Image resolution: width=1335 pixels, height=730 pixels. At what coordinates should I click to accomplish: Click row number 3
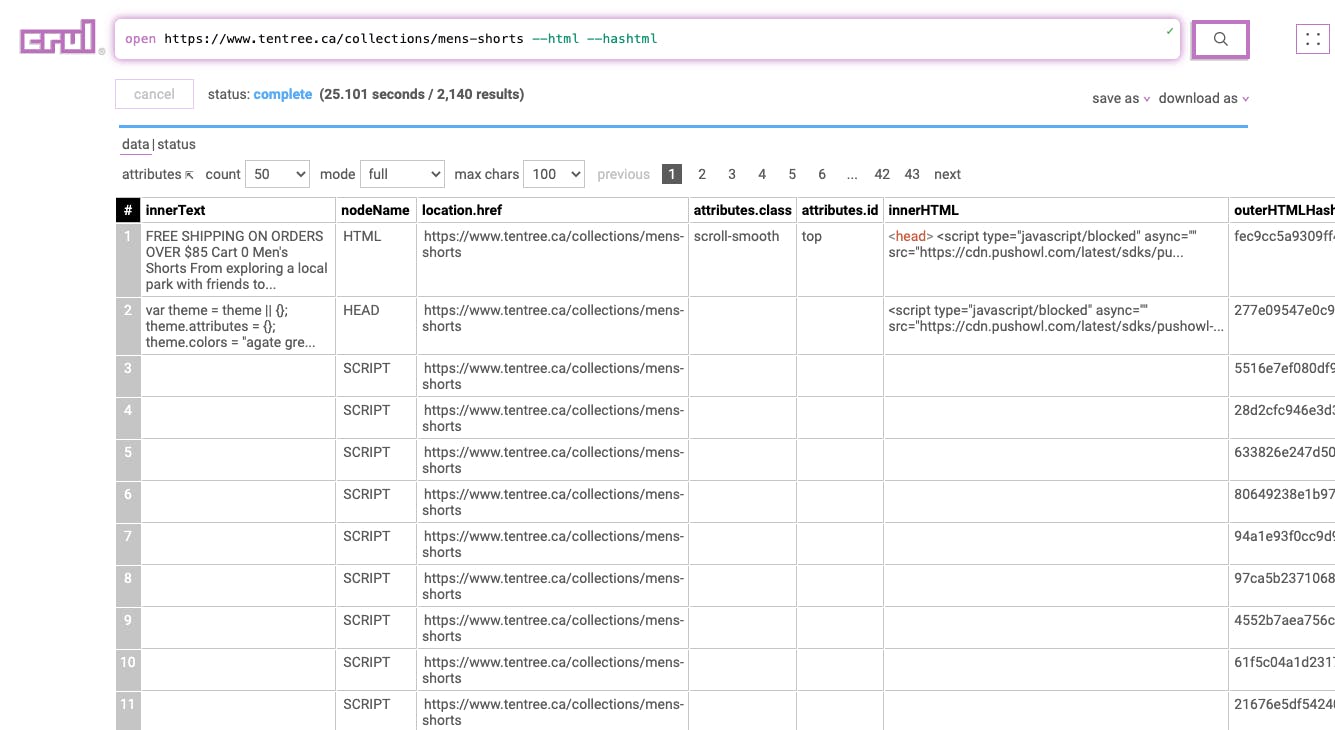click(x=128, y=376)
